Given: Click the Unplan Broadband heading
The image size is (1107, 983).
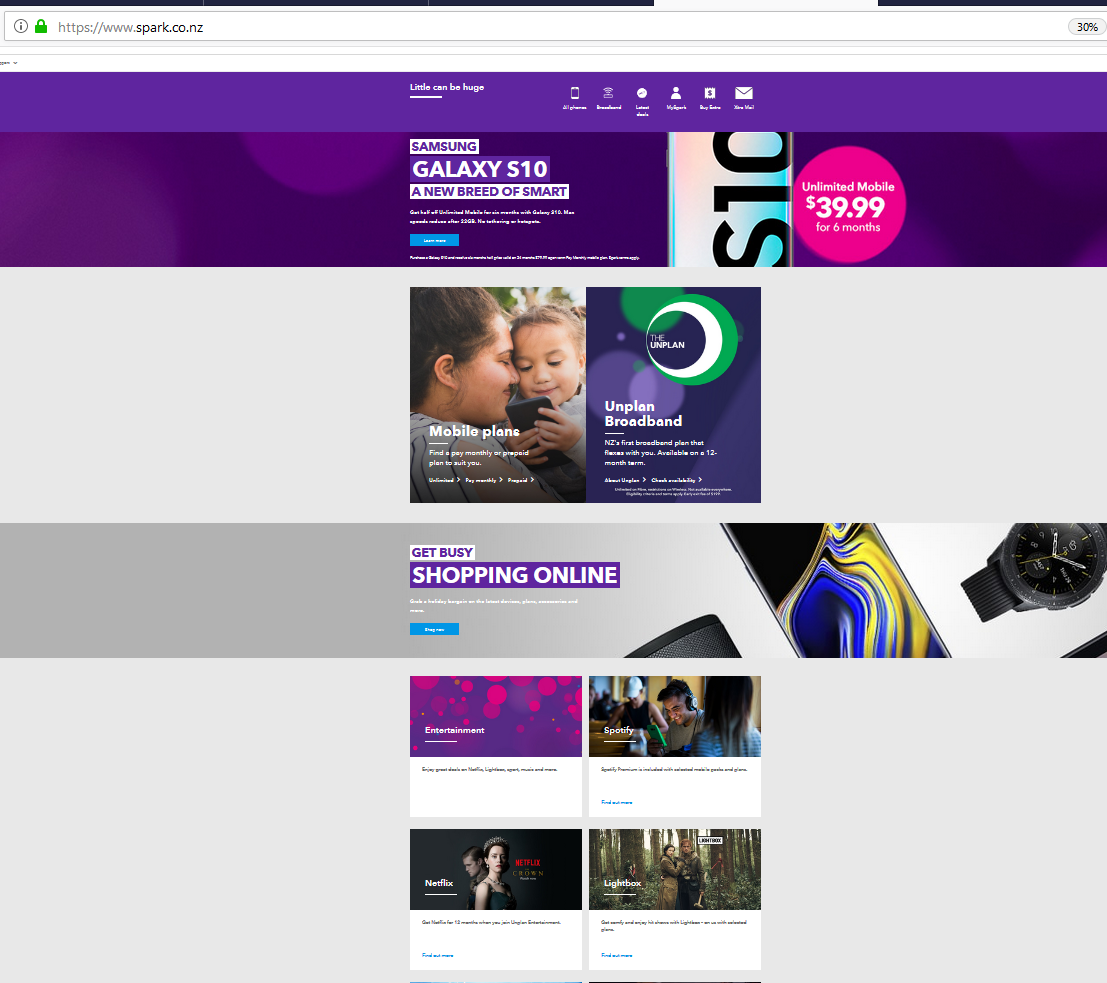Looking at the screenshot, I should [x=643, y=414].
